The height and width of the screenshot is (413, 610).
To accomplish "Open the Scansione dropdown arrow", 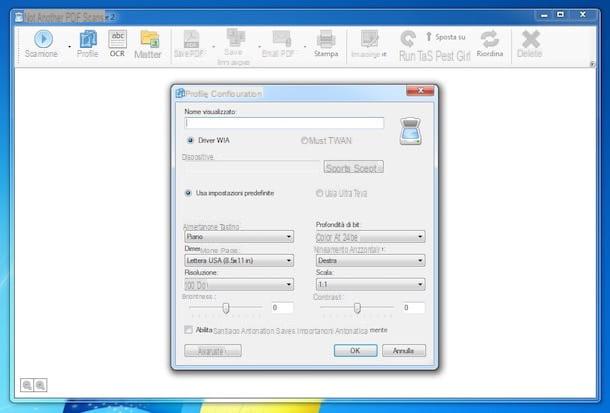I will click(70, 47).
